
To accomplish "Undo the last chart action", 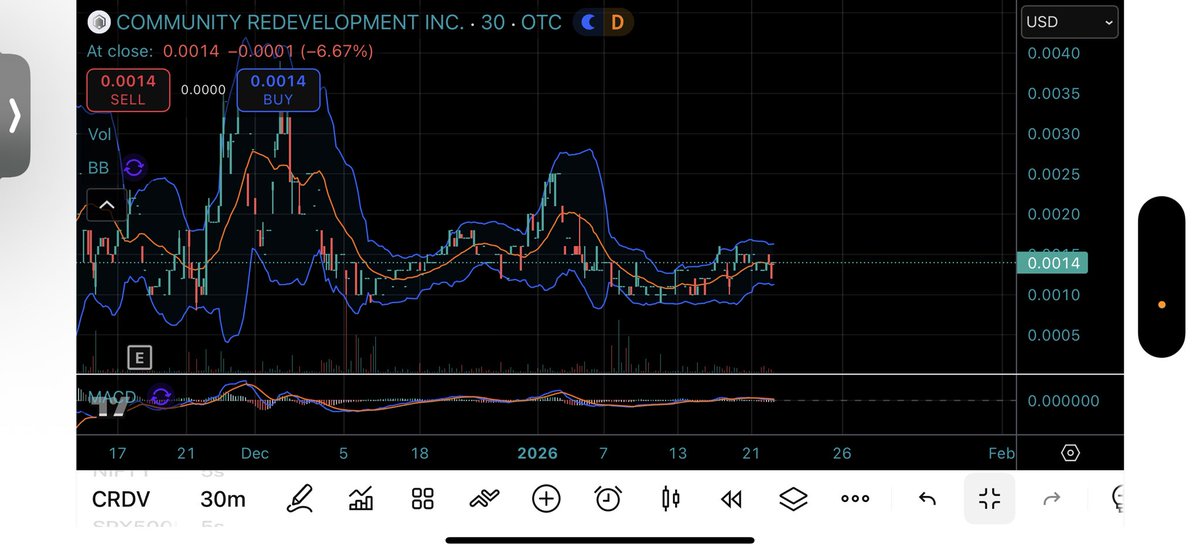I will point(927,498).
